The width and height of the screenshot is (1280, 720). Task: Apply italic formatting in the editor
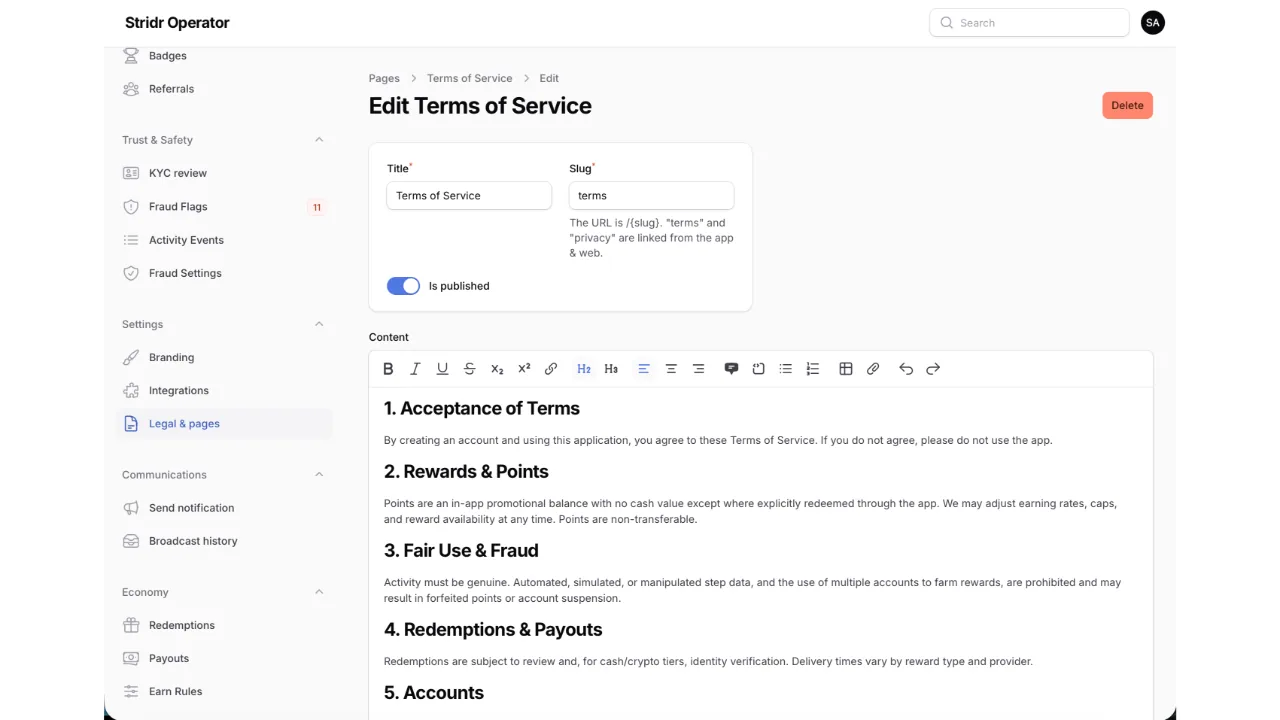tap(415, 369)
